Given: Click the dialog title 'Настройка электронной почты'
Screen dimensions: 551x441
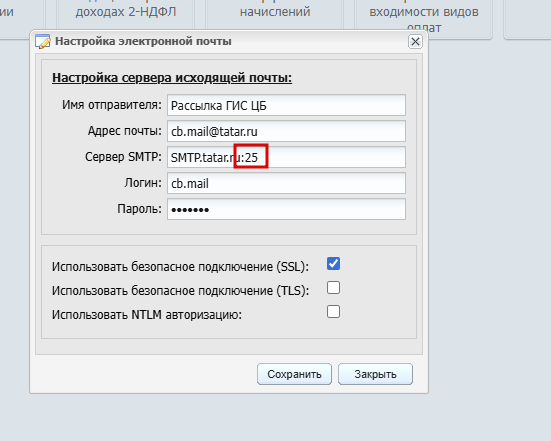Looking at the screenshot, I should click(x=143, y=41).
